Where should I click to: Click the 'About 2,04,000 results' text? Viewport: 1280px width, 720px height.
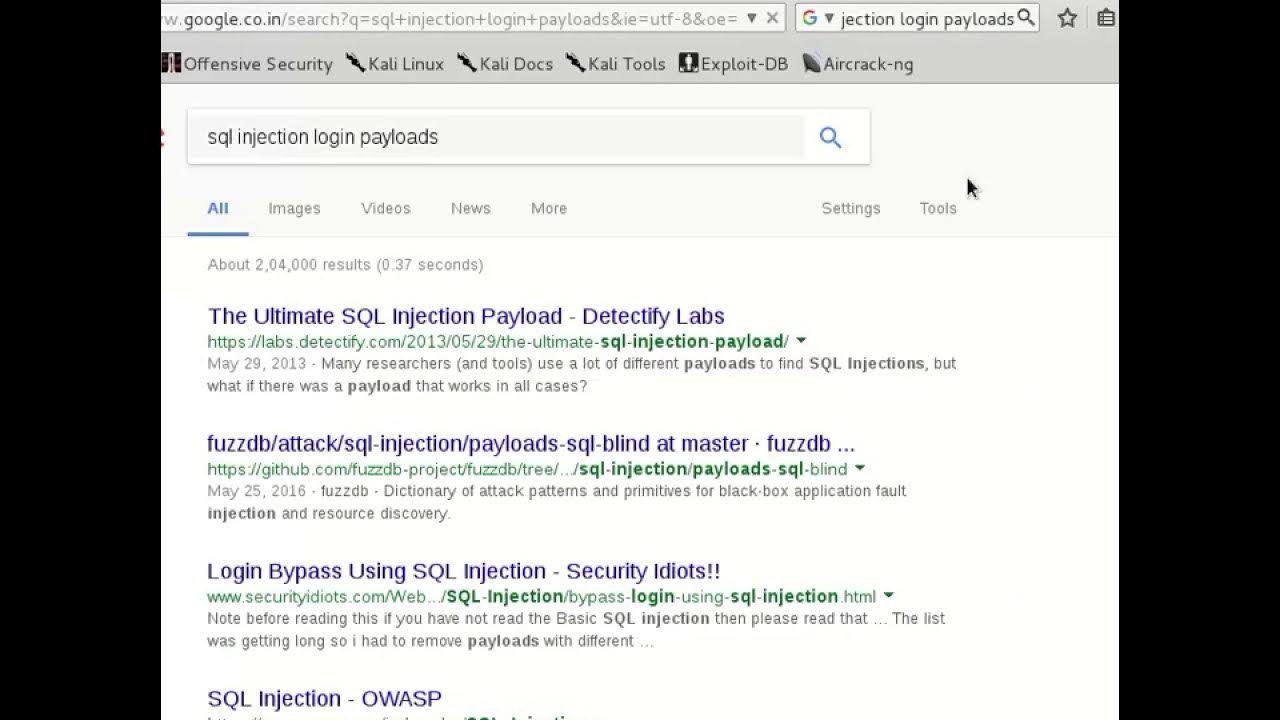(x=345, y=265)
